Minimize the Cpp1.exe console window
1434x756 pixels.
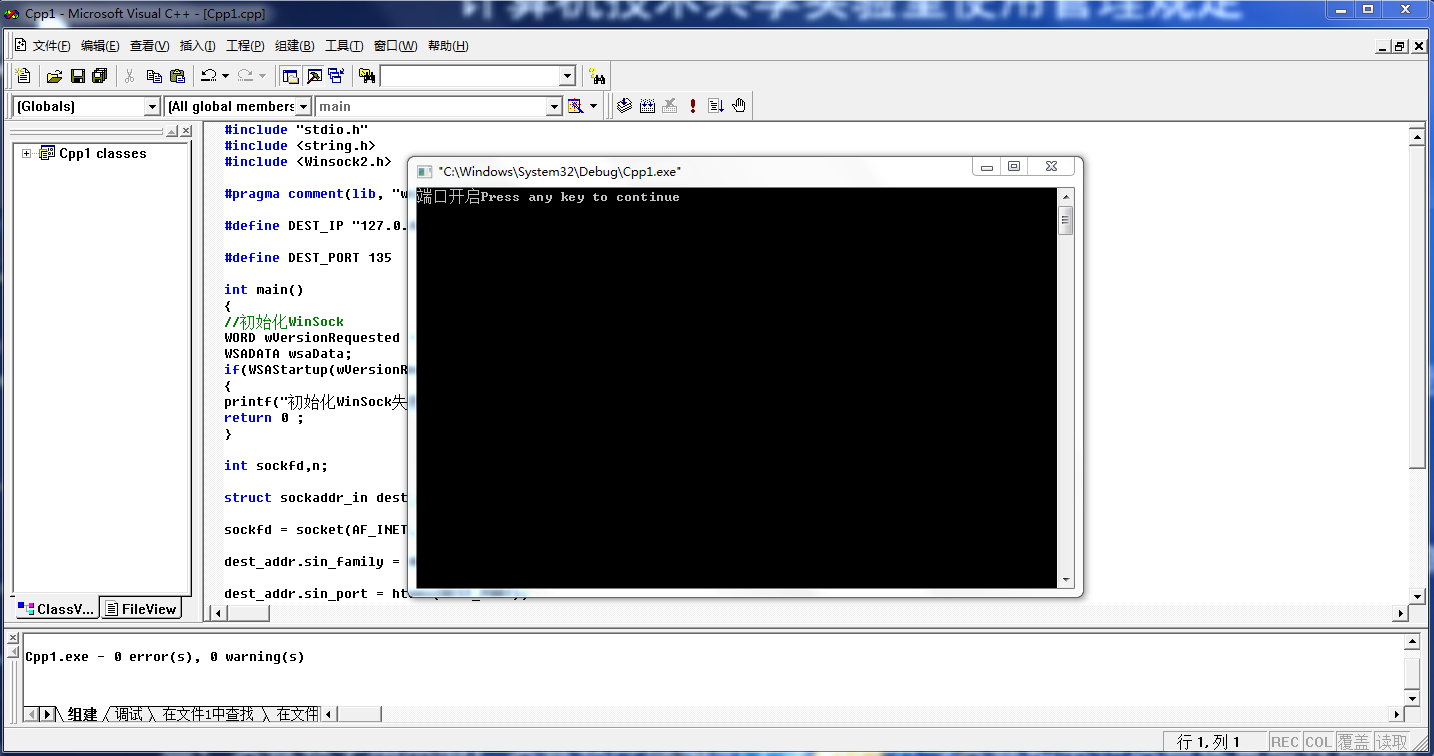click(x=987, y=167)
